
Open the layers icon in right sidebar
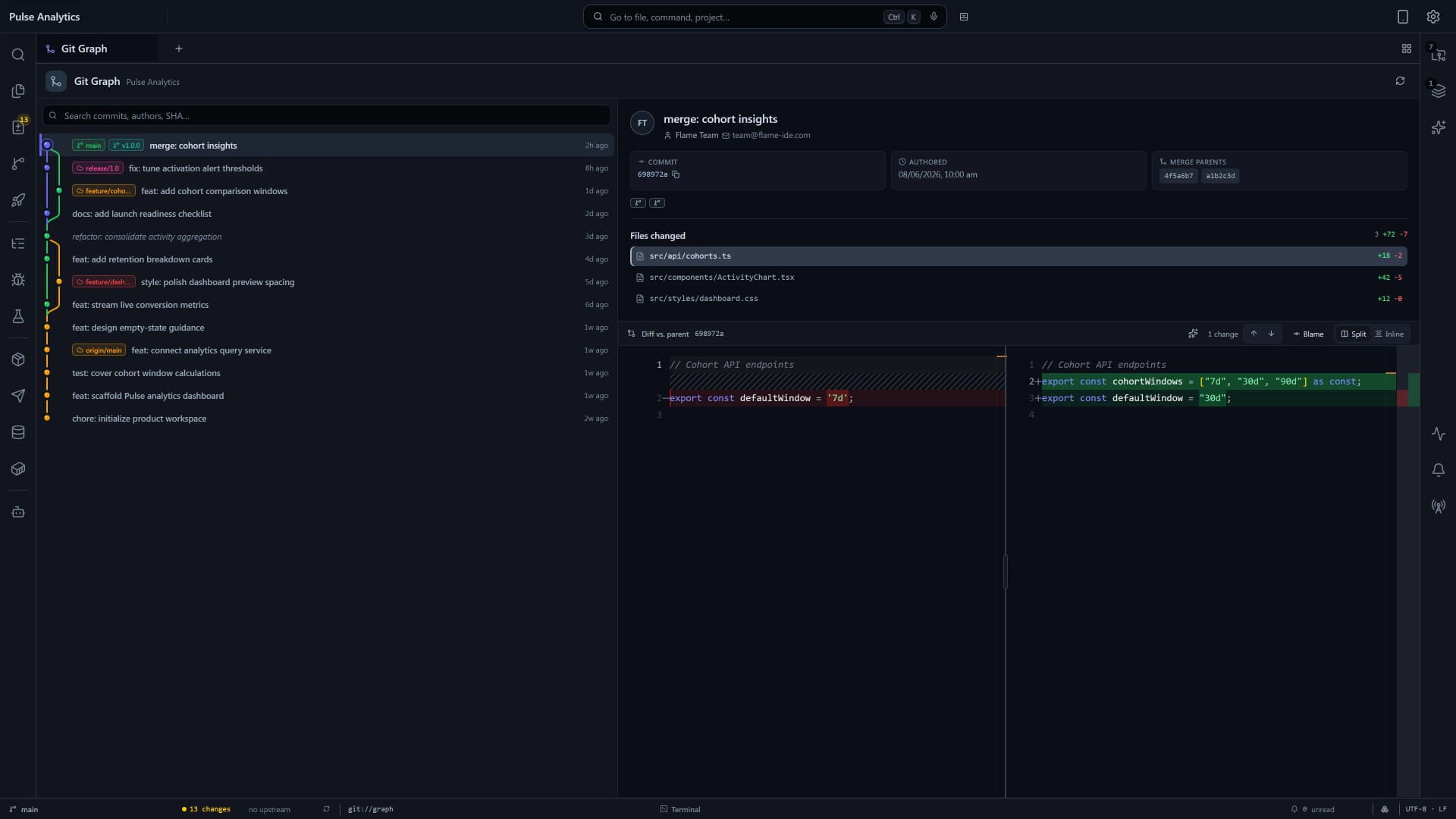click(1438, 91)
